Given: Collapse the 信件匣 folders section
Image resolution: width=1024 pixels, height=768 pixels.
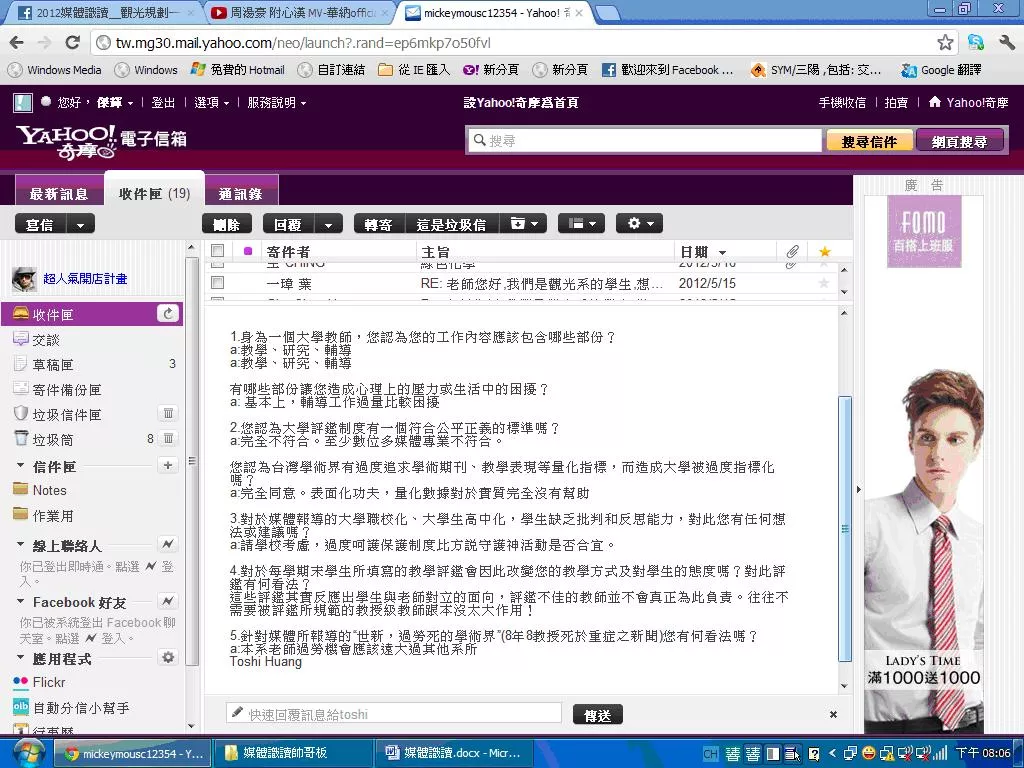Looking at the screenshot, I should (20, 466).
